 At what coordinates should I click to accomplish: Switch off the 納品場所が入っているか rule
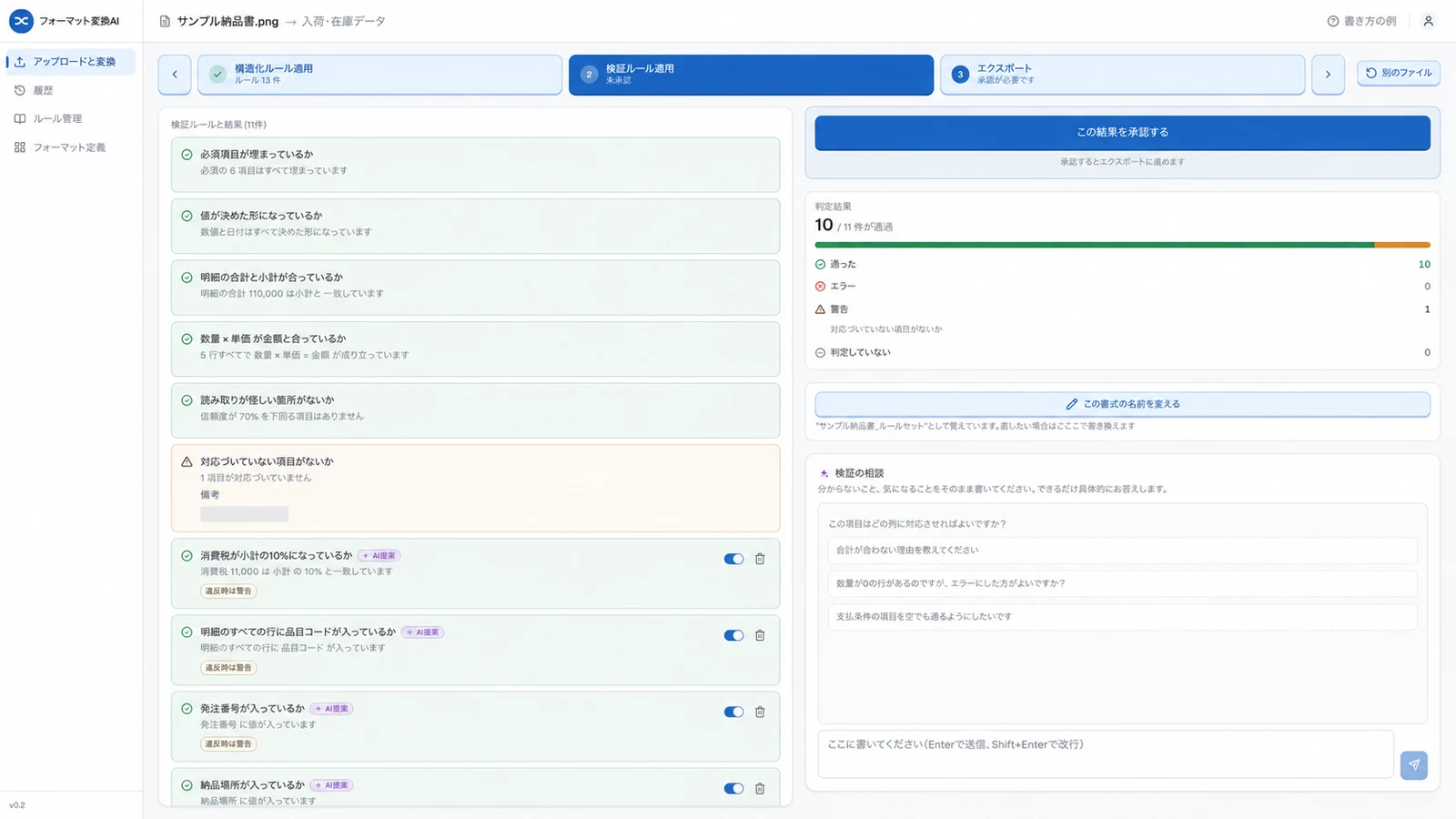point(733,788)
